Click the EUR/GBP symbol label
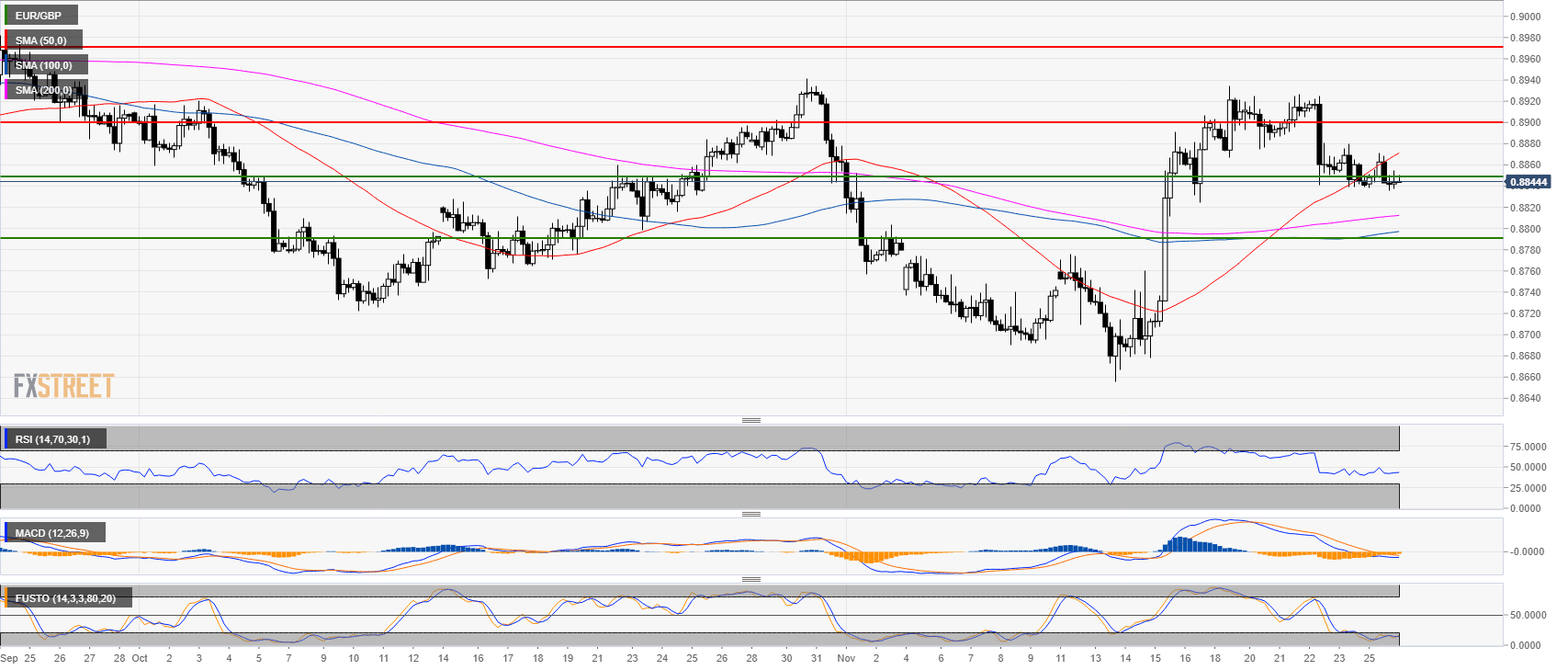This screenshot has height=670, width=1568. [x=39, y=16]
